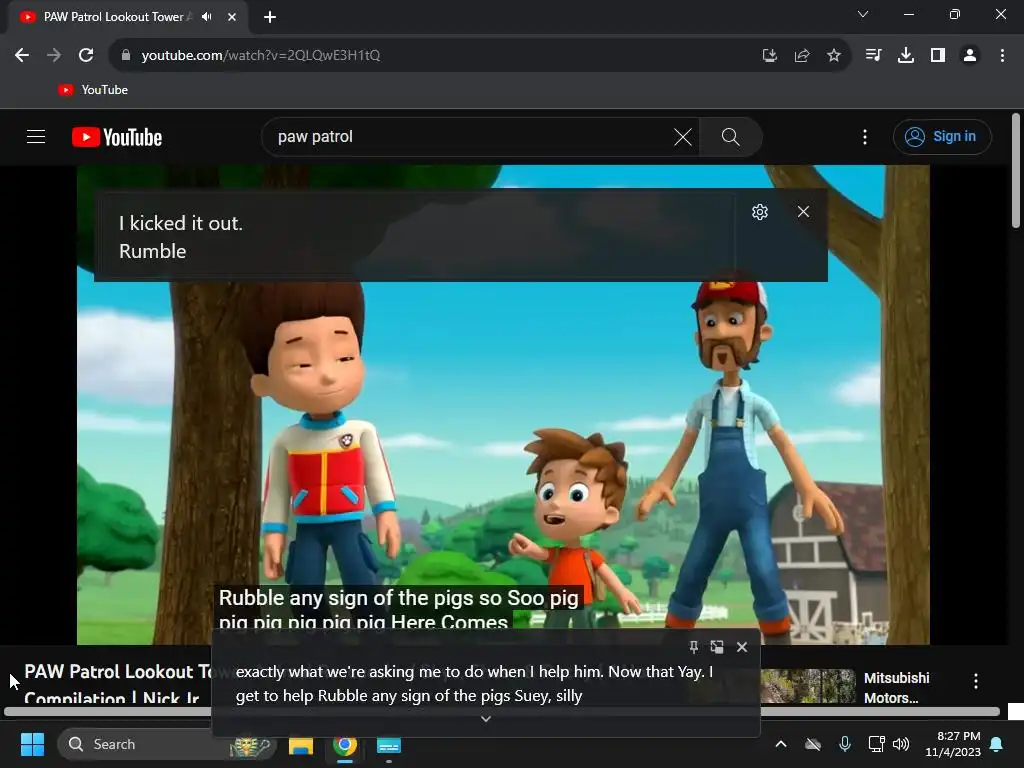Switch to Chrome in taskbar
This screenshot has height=768, width=1024.
[345, 745]
